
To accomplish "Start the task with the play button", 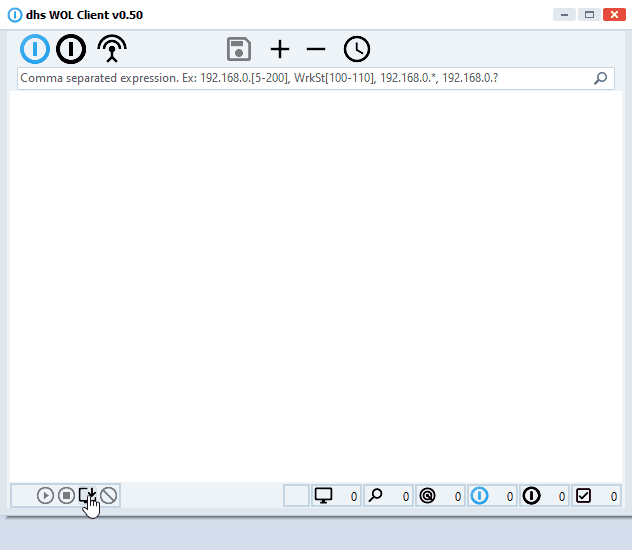I will 45,495.
